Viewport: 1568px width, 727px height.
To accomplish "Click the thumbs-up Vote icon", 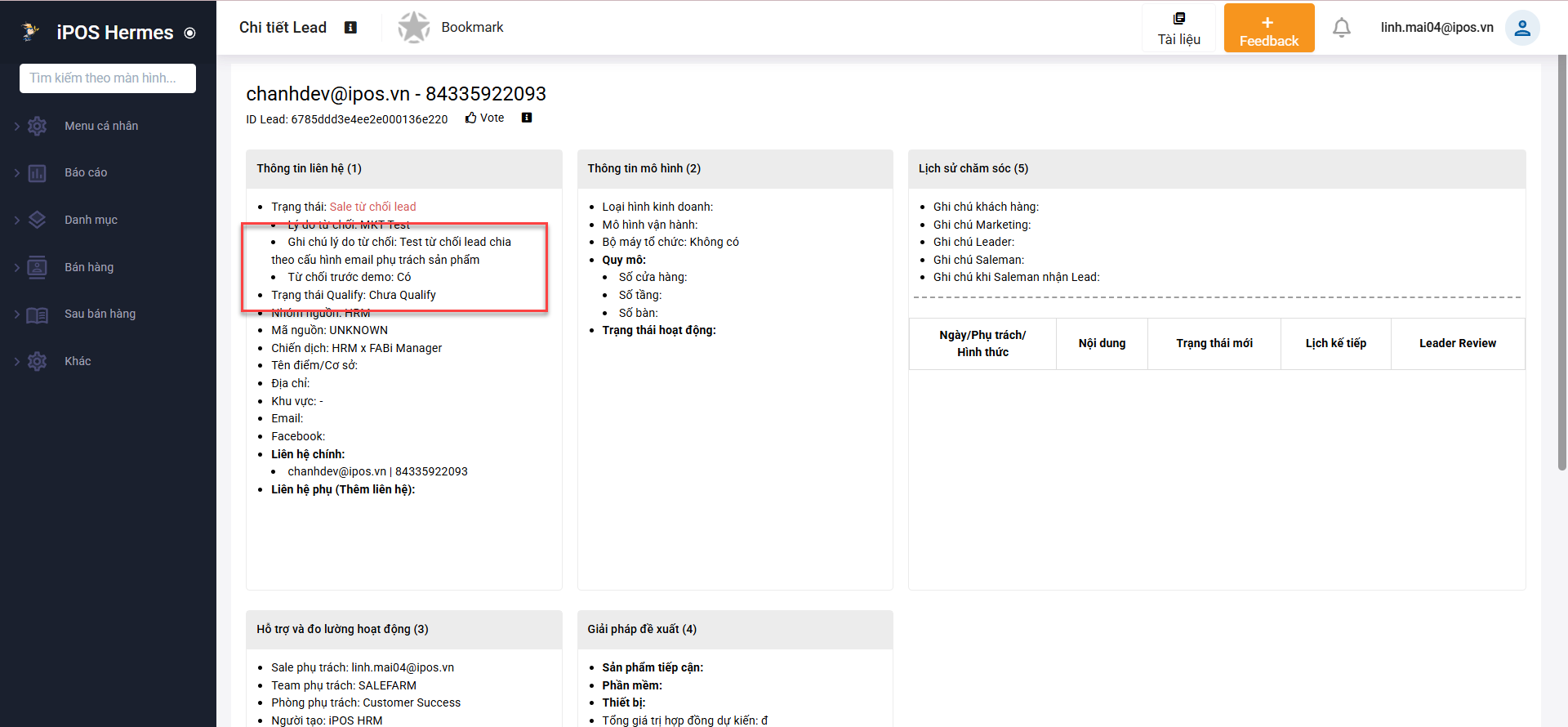I will [471, 118].
